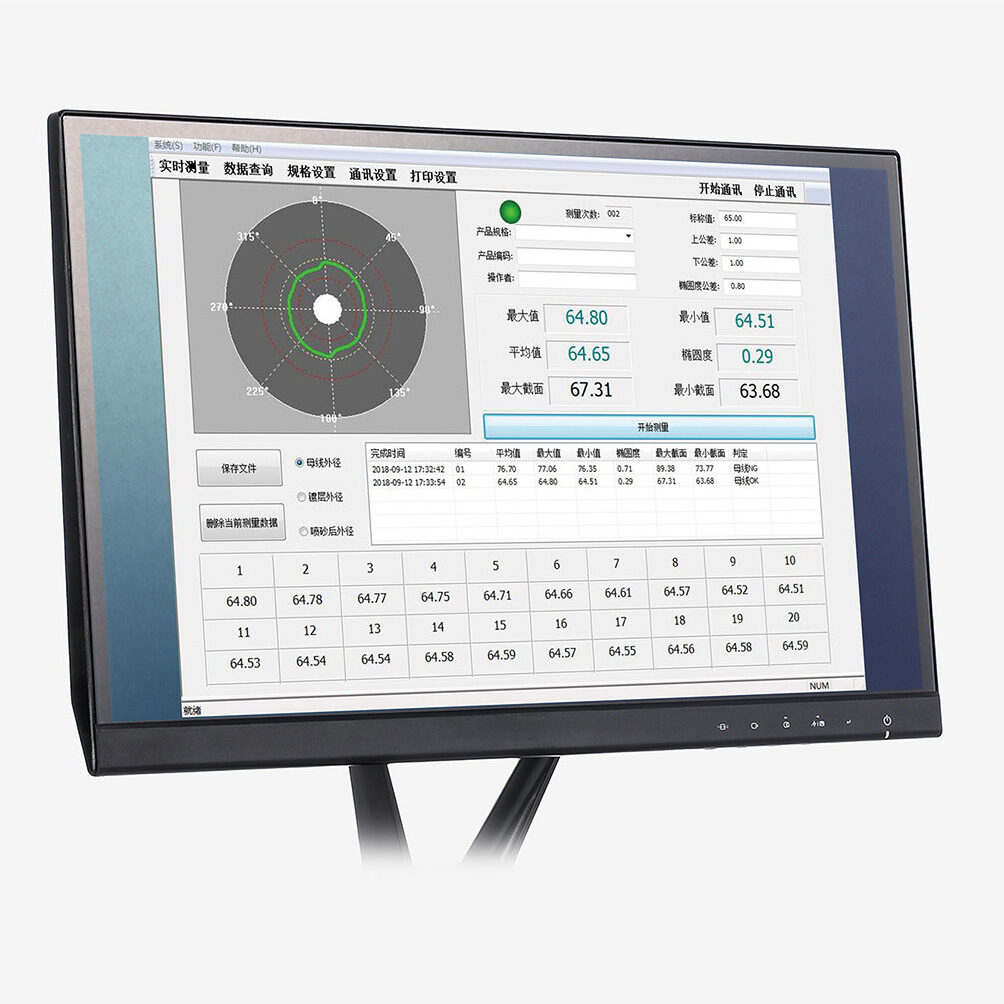Screen dimensions: 1004x1004
Task: Click the green status indicator light
Action: click(510, 211)
